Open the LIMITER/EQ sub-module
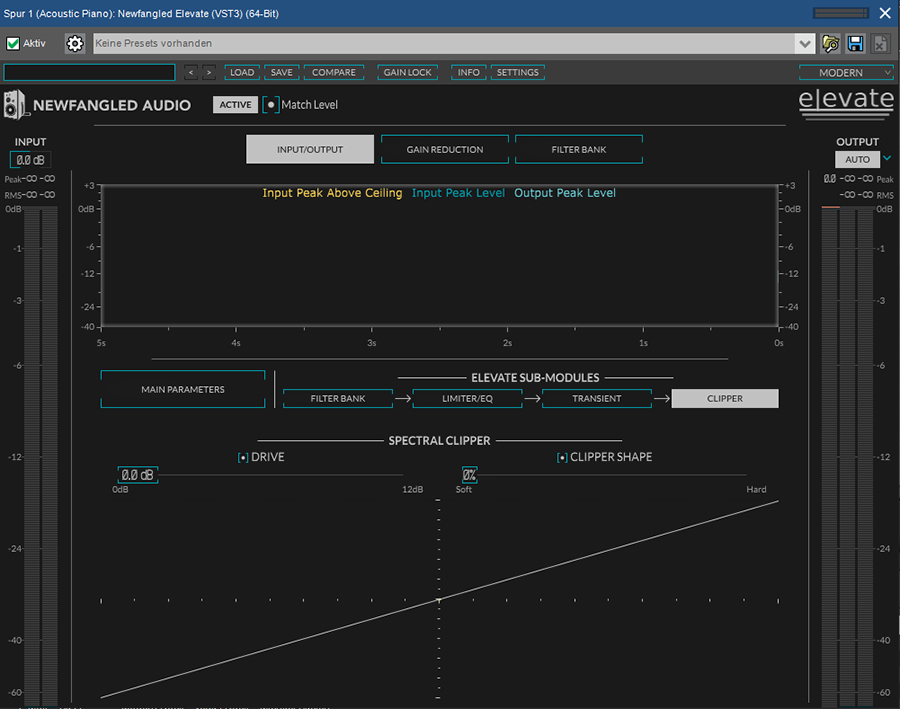Viewport: 900px width, 709px height. tap(467, 398)
